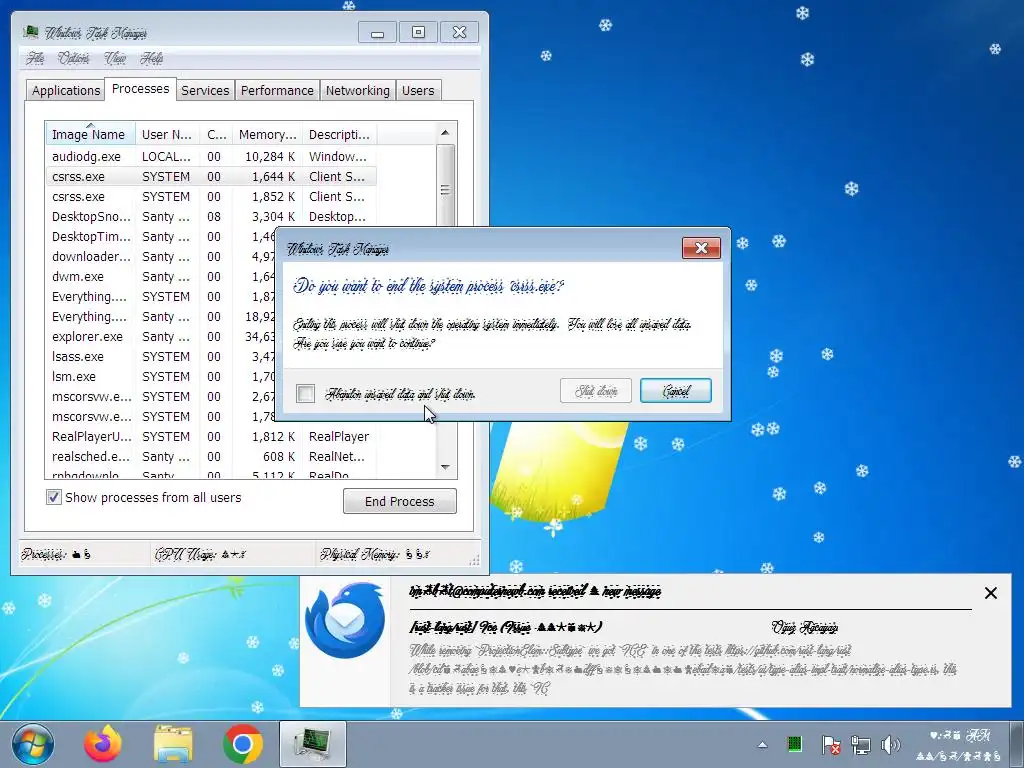Click the Thunderbird logo in notification

(345, 619)
